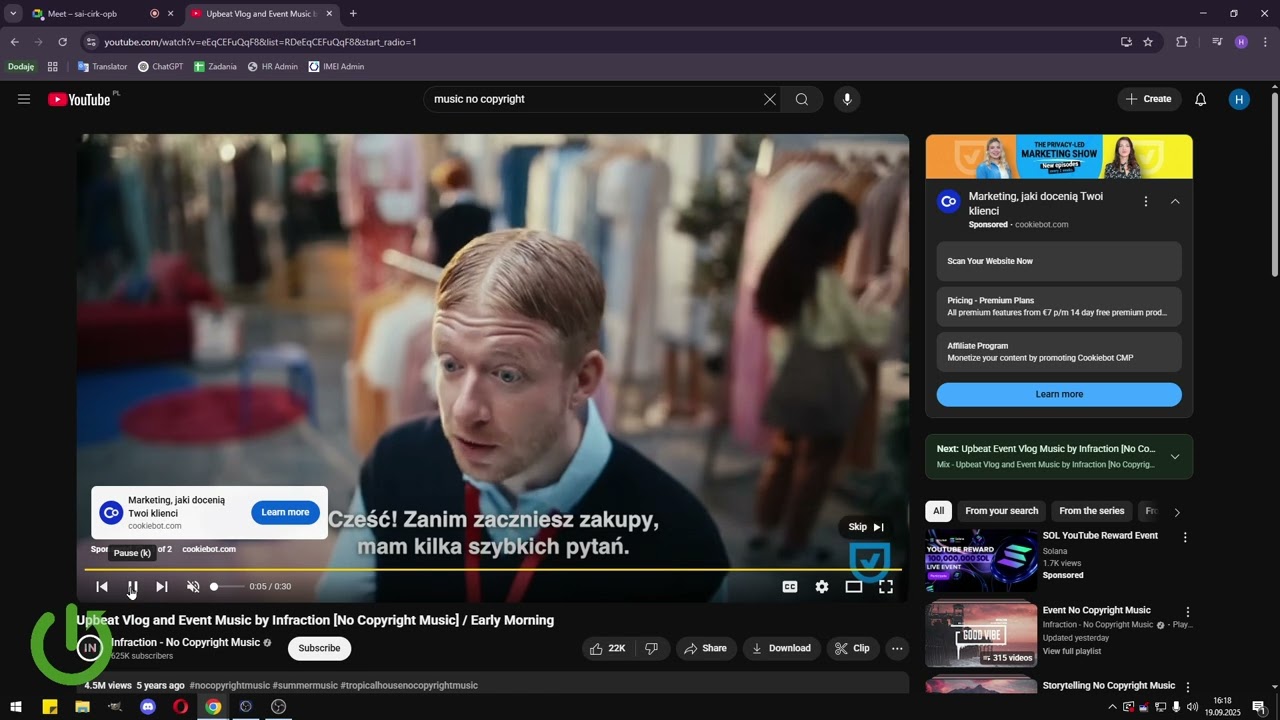The height and width of the screenshot is (720, 1280).
Task: Run search with the magnifier button
Action: [802, 99]
